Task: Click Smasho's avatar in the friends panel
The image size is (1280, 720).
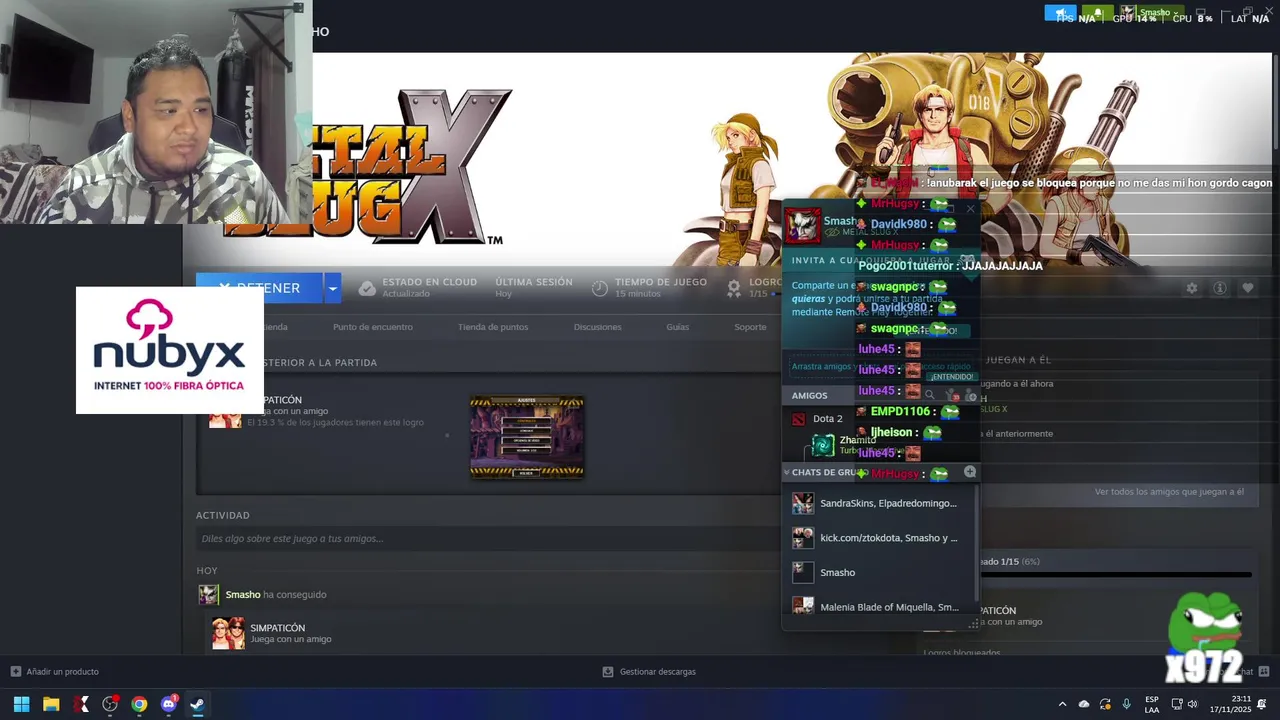Action: (802, 225)
